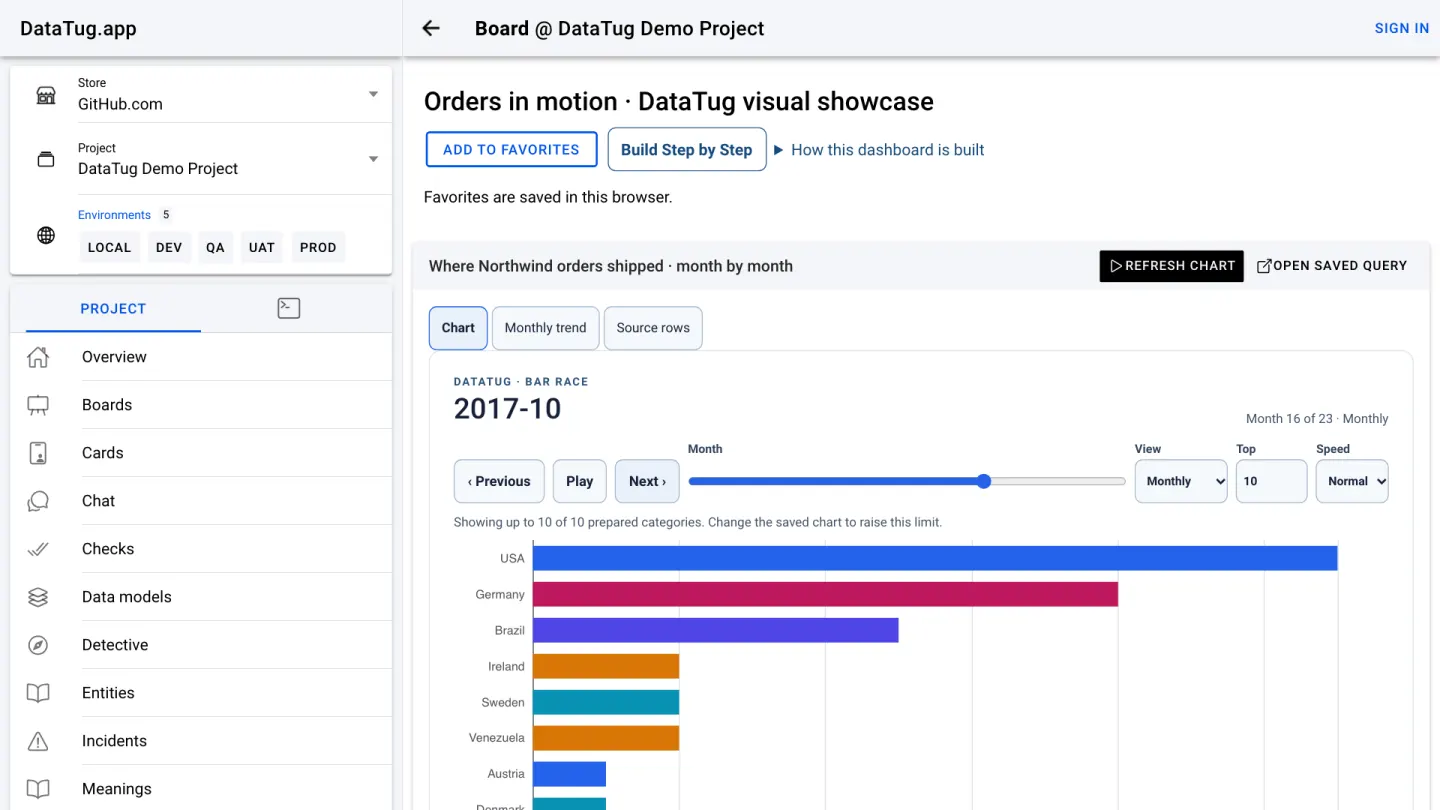Click ADD TO FAVORITES button
Screen dimensions: 1440x810
[x=511, y=149]
